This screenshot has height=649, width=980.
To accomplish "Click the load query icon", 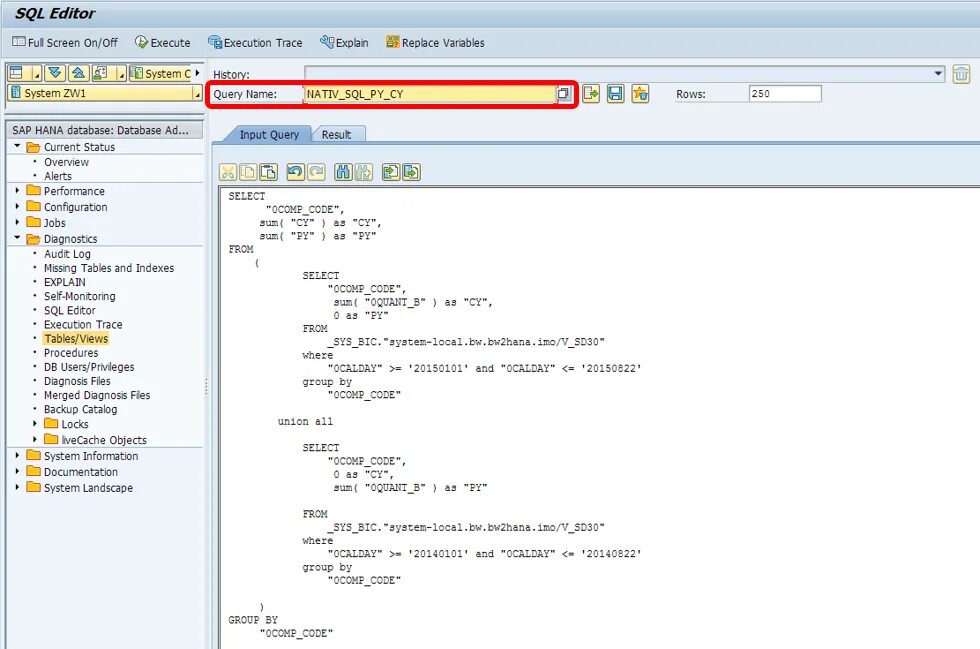I will (x=591, y=94).
